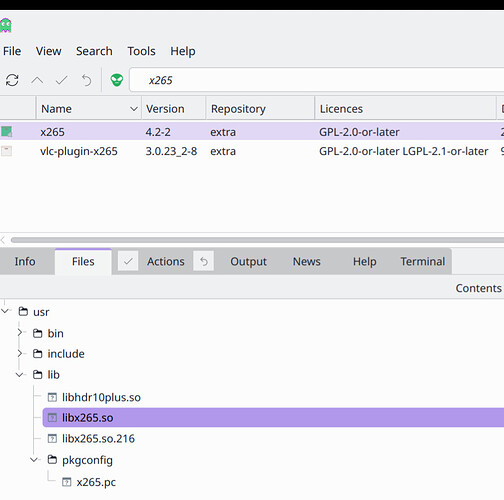Click the undo arrow toolbar icon
Viewport: 504px width, 500px height.
pyautogui.click(x=87, y=80)
